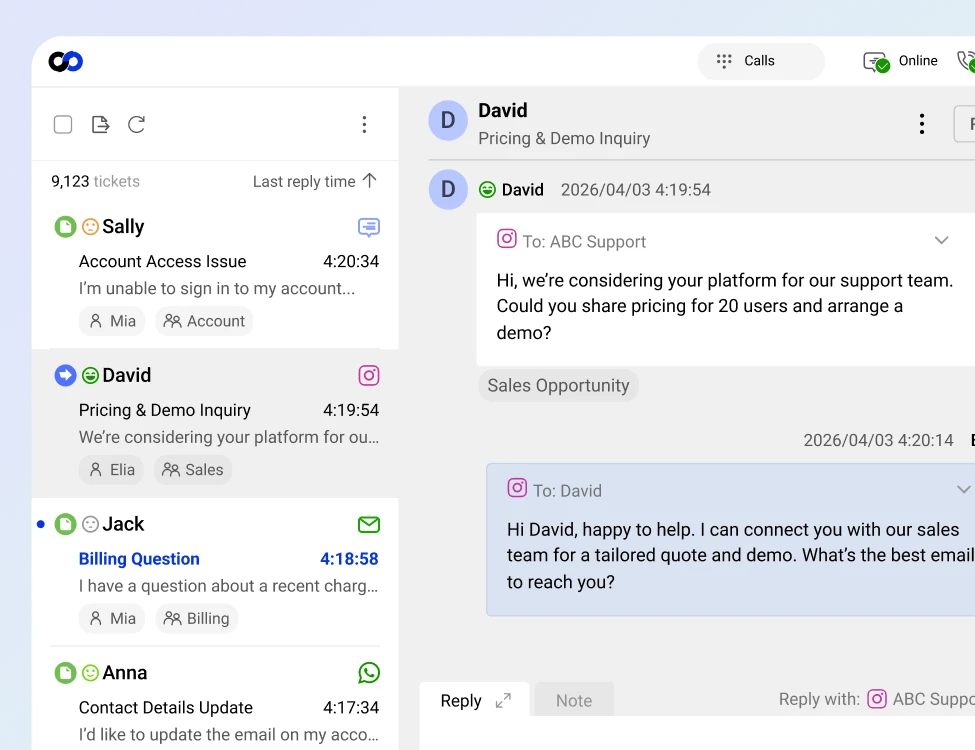The height and width of the screenshot is (750, 975).
Task: Select the Pricing & Demo Inquiry ticket subject
Action: click(x=165, y=410)
